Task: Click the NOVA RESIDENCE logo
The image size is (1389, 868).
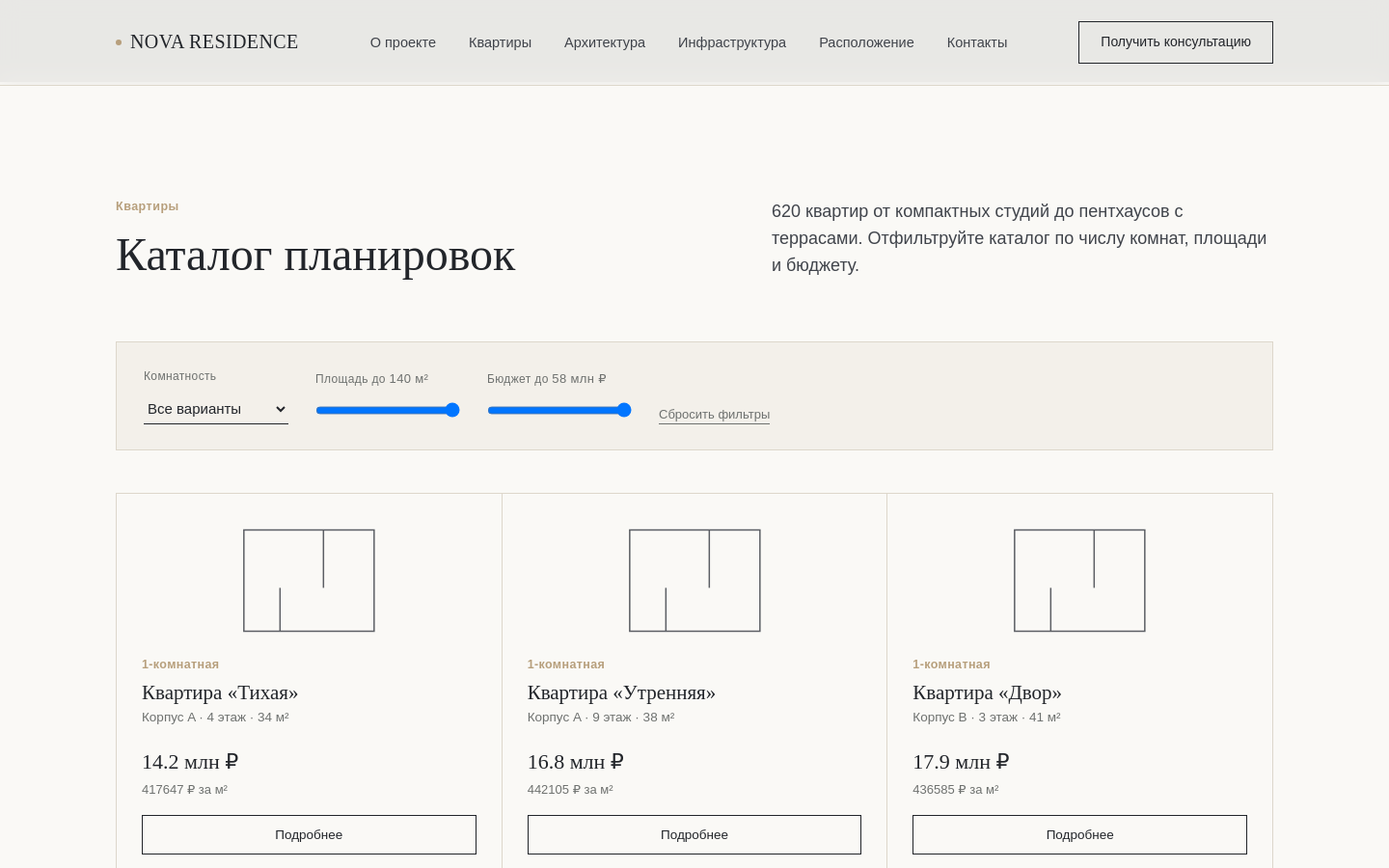Action: [206, 42]
